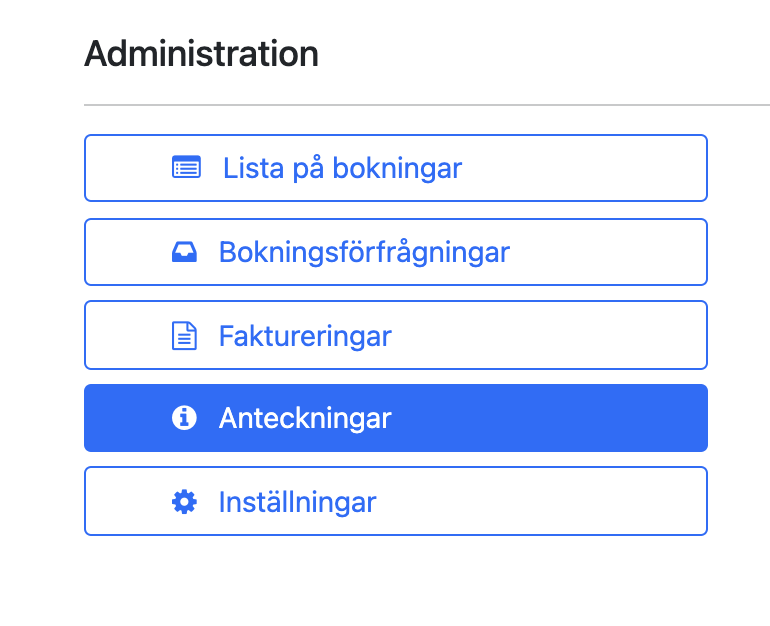Click the divider line under Administration
Viewport: 770px width, 626px height.
[427, 105]
